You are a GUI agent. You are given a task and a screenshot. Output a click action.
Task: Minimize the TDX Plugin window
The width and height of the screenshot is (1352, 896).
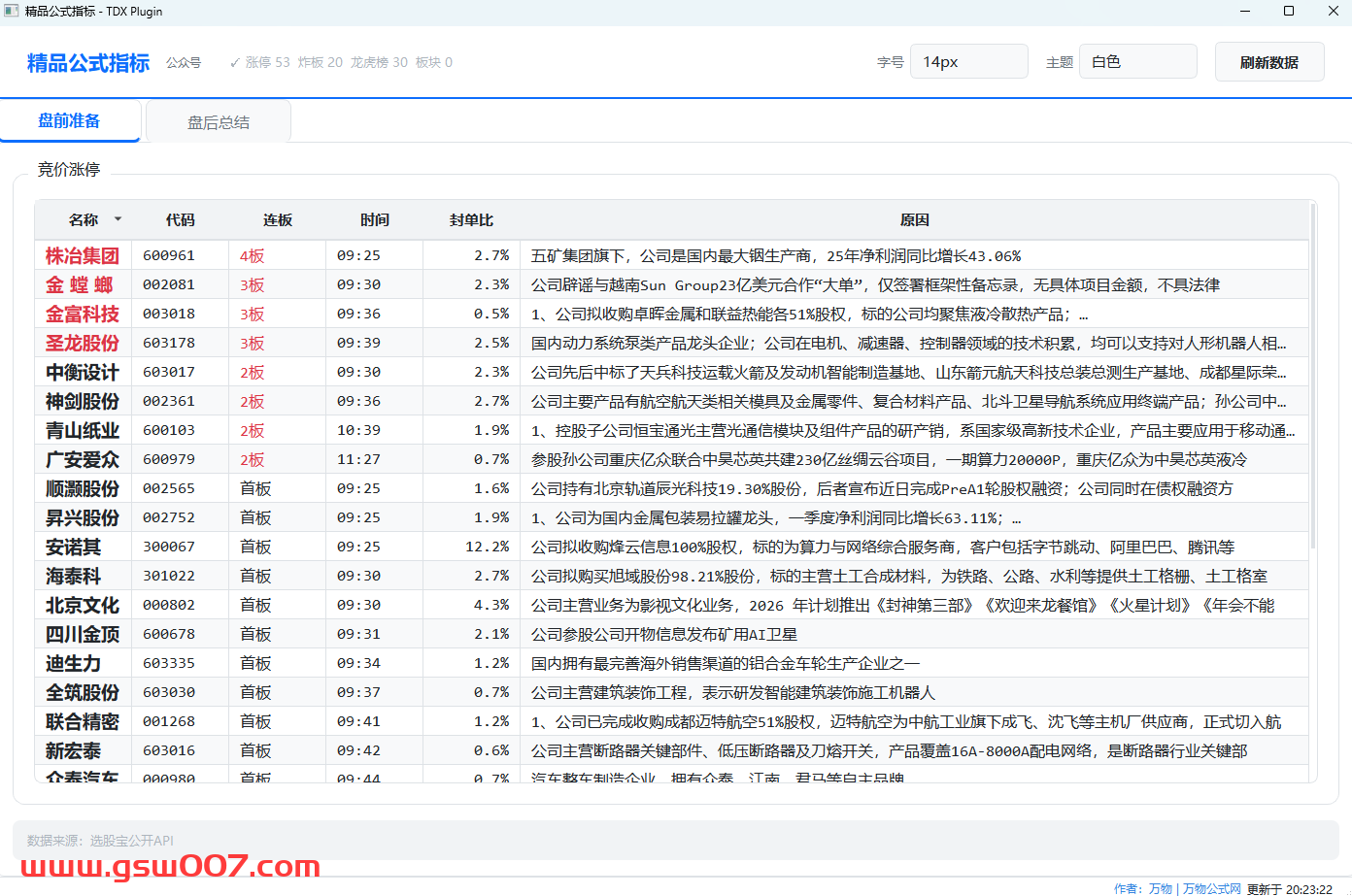(1245, 12)
